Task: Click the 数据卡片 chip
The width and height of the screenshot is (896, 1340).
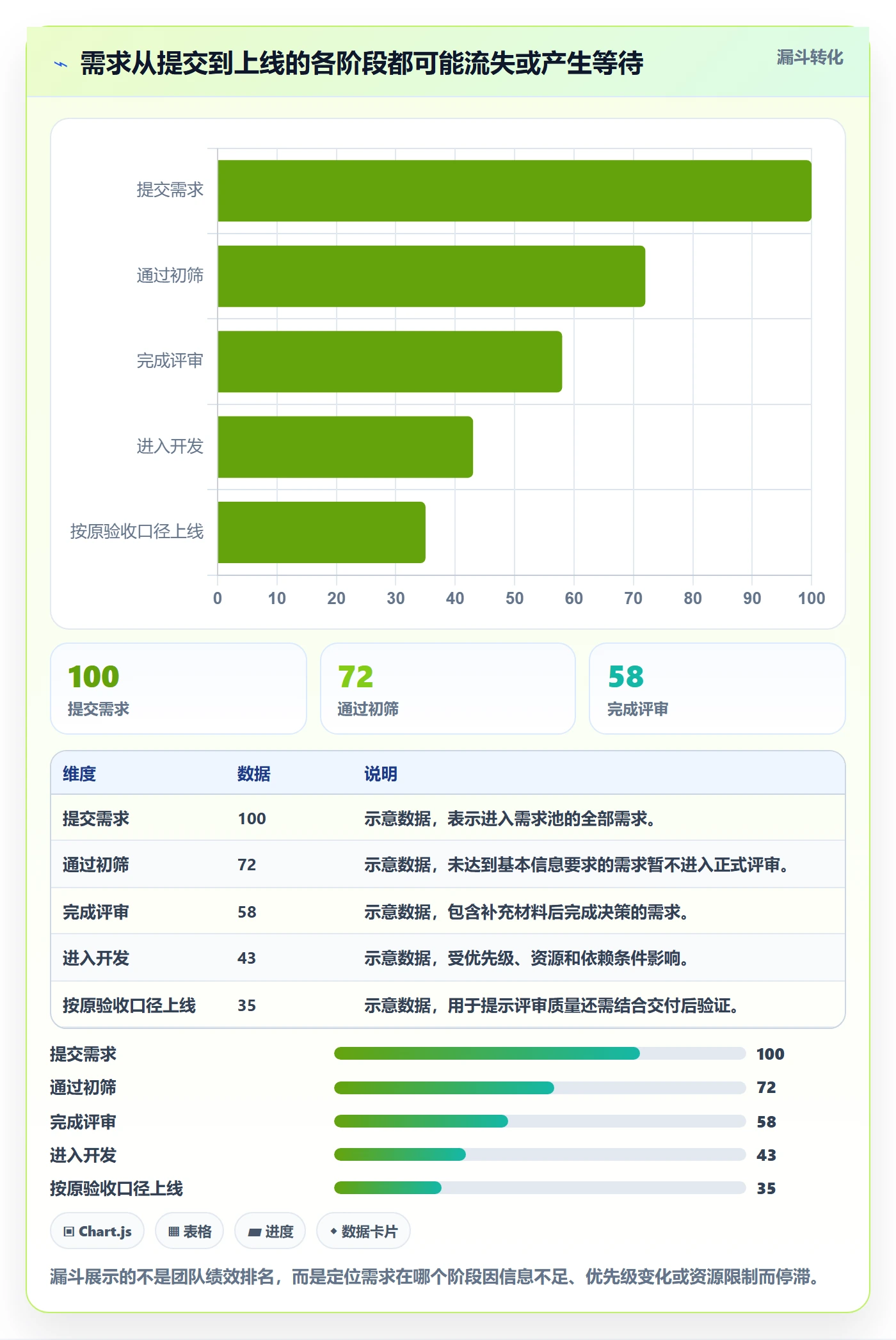Action: (364, 1231)
